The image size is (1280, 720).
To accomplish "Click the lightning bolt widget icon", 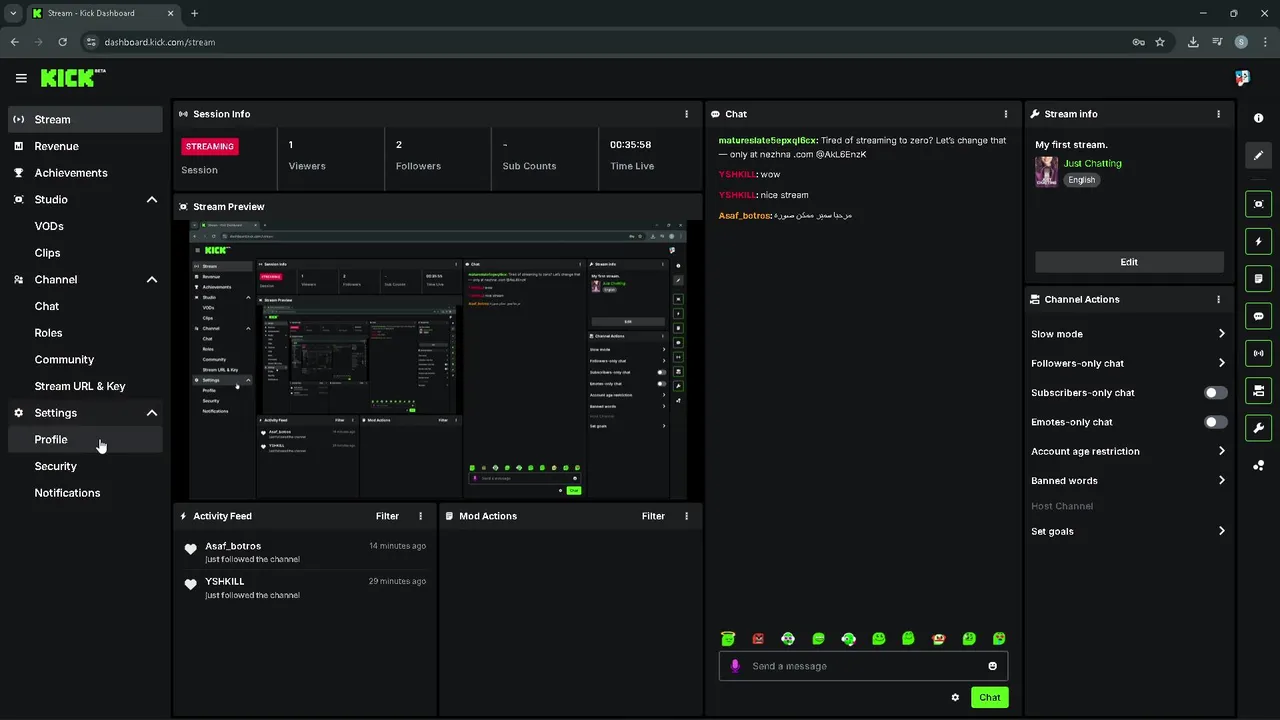I will tap(1258, 241).
